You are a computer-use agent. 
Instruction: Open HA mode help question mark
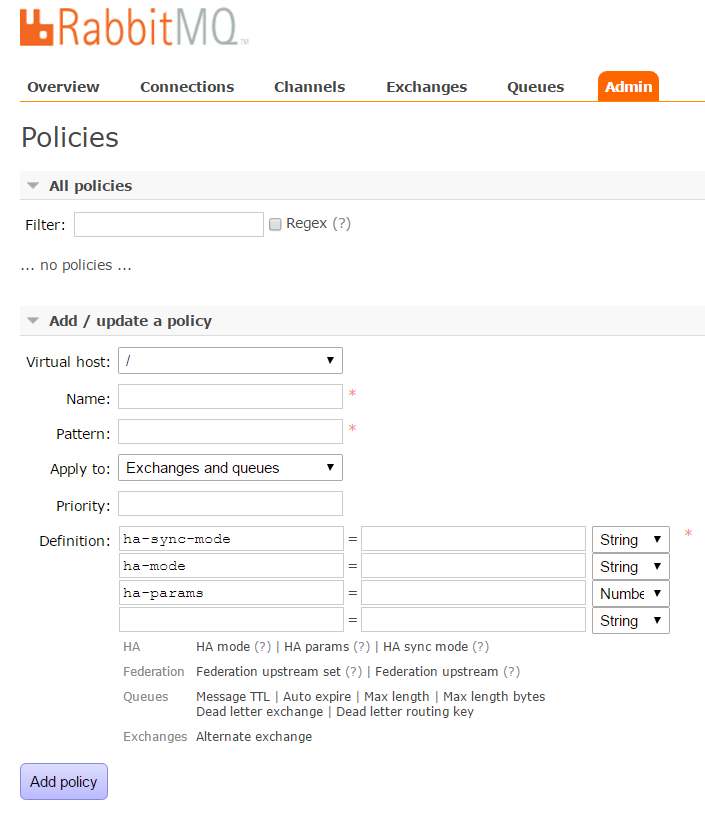[263, 647]
